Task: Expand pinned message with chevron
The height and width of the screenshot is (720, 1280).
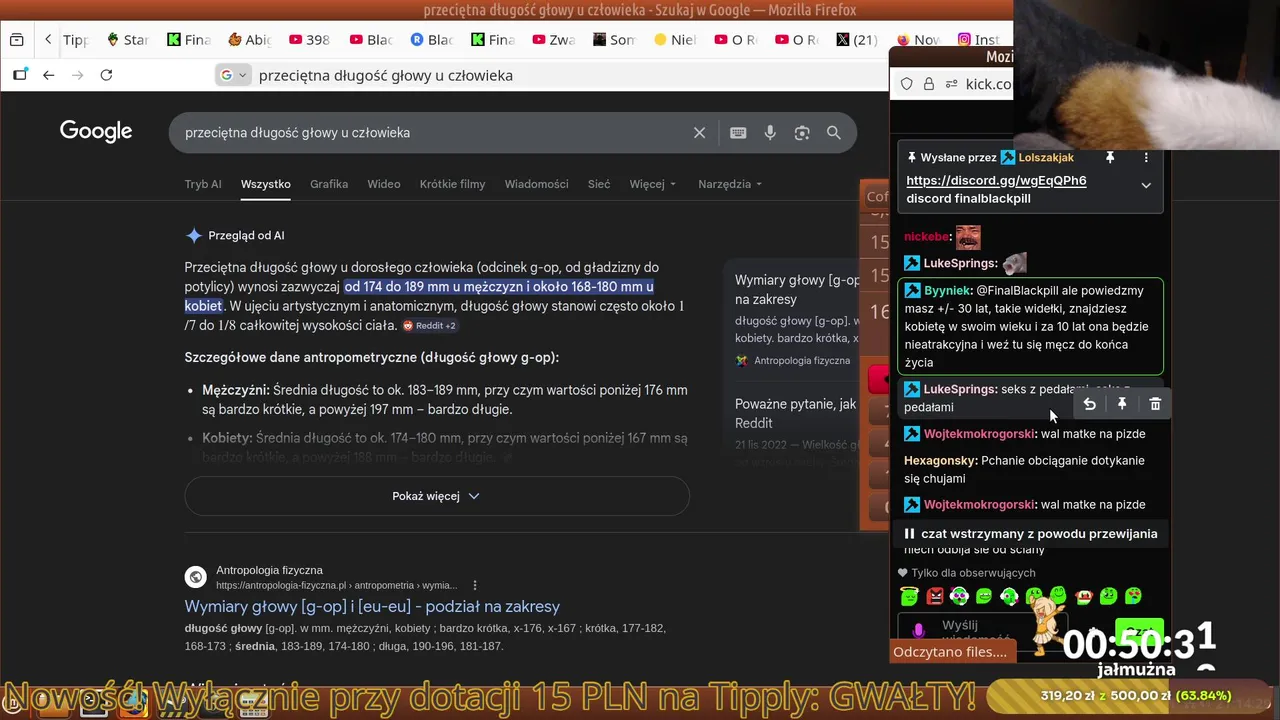Action: [1146, 185]
